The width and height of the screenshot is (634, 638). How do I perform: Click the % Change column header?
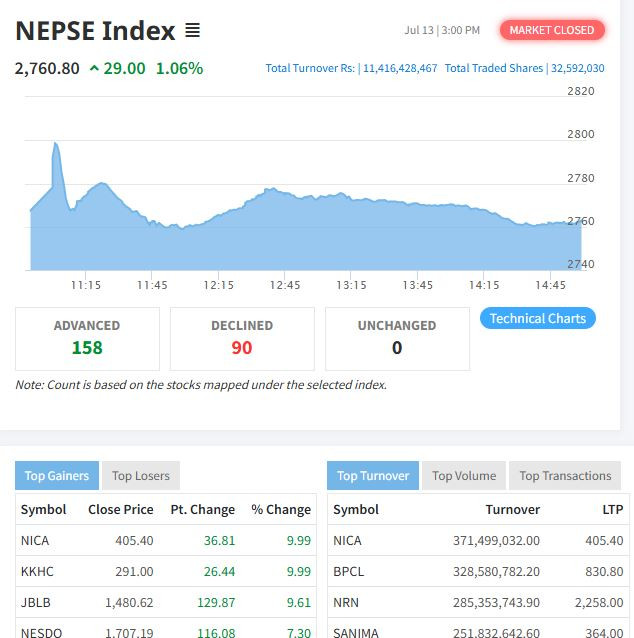281,509
